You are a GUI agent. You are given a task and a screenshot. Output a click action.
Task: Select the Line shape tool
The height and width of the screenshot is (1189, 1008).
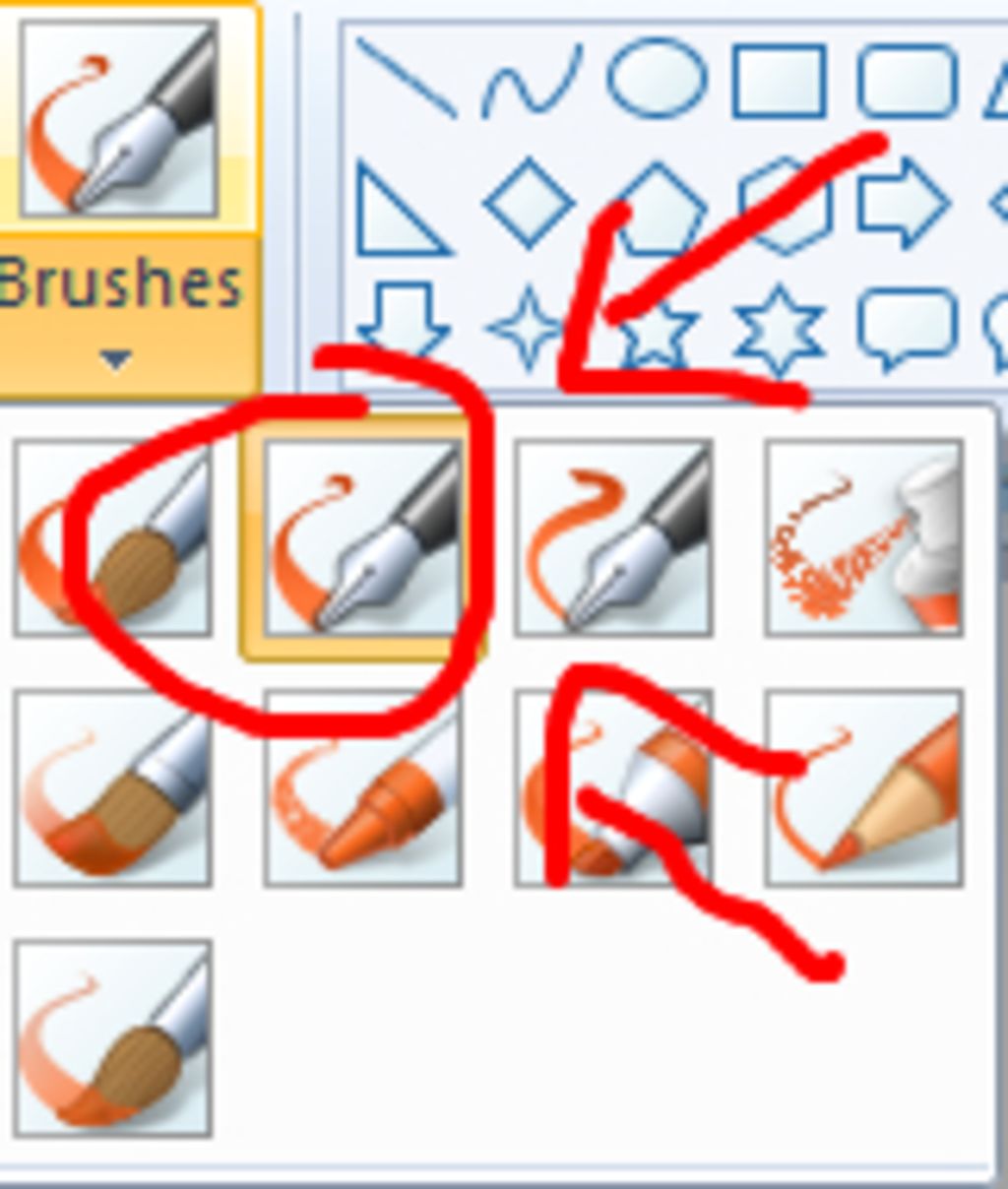[x=406, y=78]
